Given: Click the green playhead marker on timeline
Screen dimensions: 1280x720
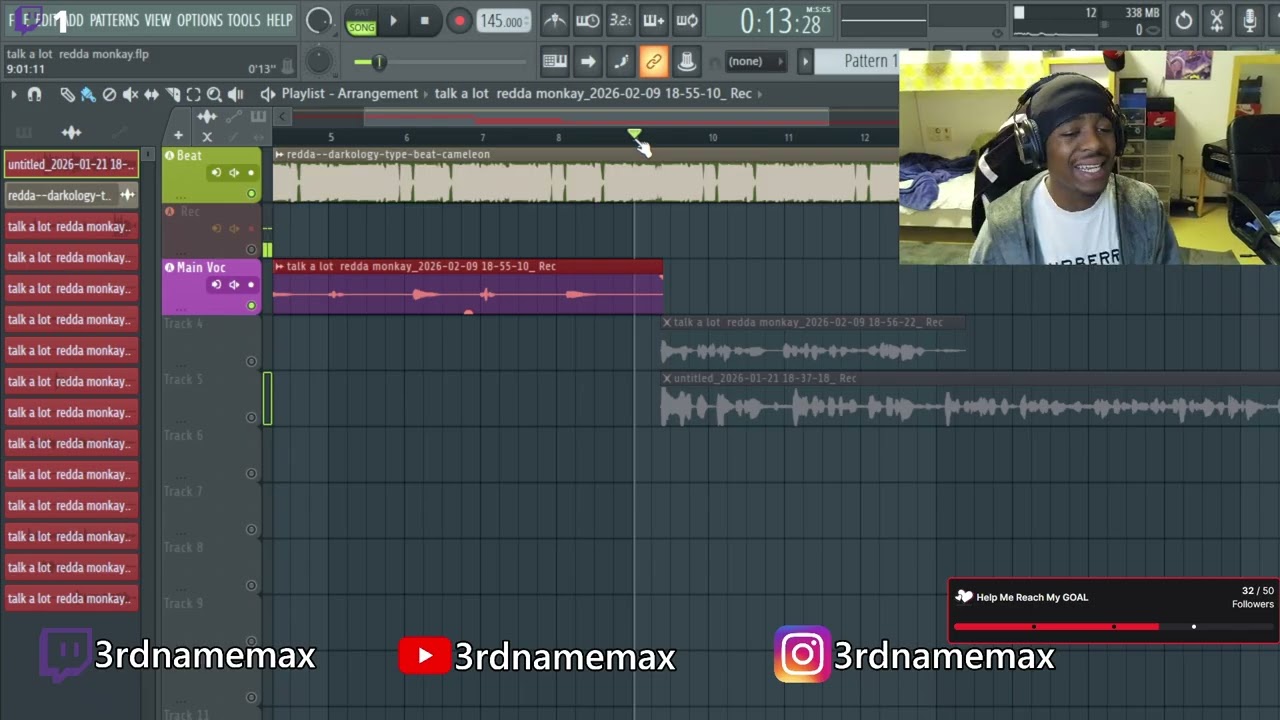Looking at the screenshot, I should 634,133.
